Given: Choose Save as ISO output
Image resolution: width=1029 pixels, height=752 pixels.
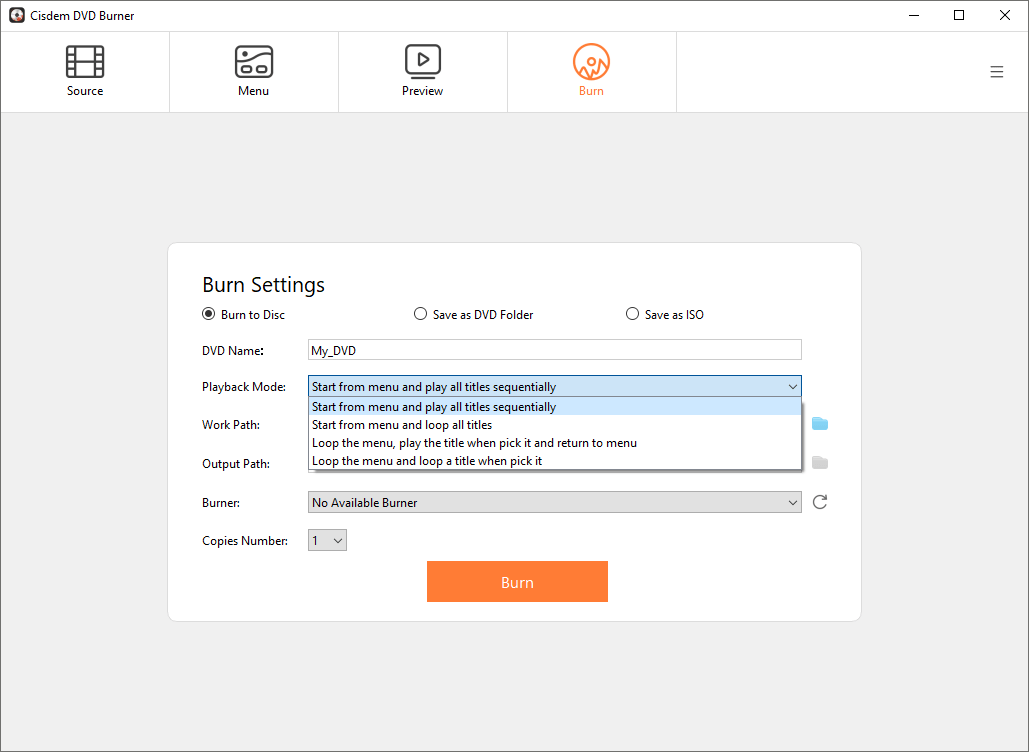Looking at the screenshot, I should [x=632, y=313].
